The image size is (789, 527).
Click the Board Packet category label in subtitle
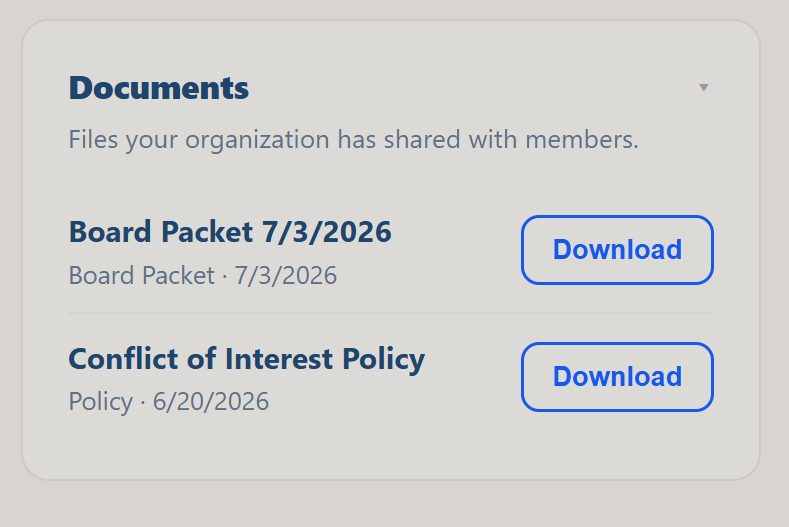(x=142, y=276)
